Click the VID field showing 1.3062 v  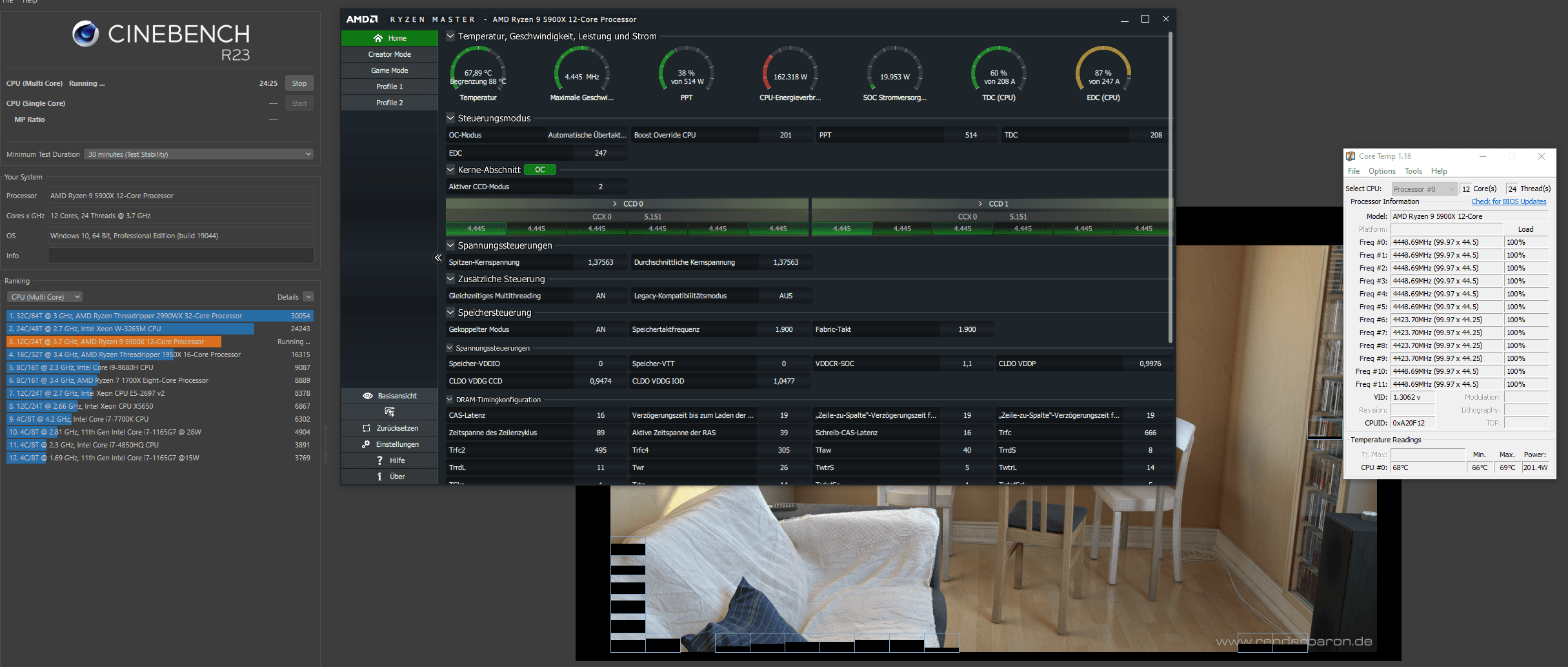pyautogui.click(x=1413, y=397)
